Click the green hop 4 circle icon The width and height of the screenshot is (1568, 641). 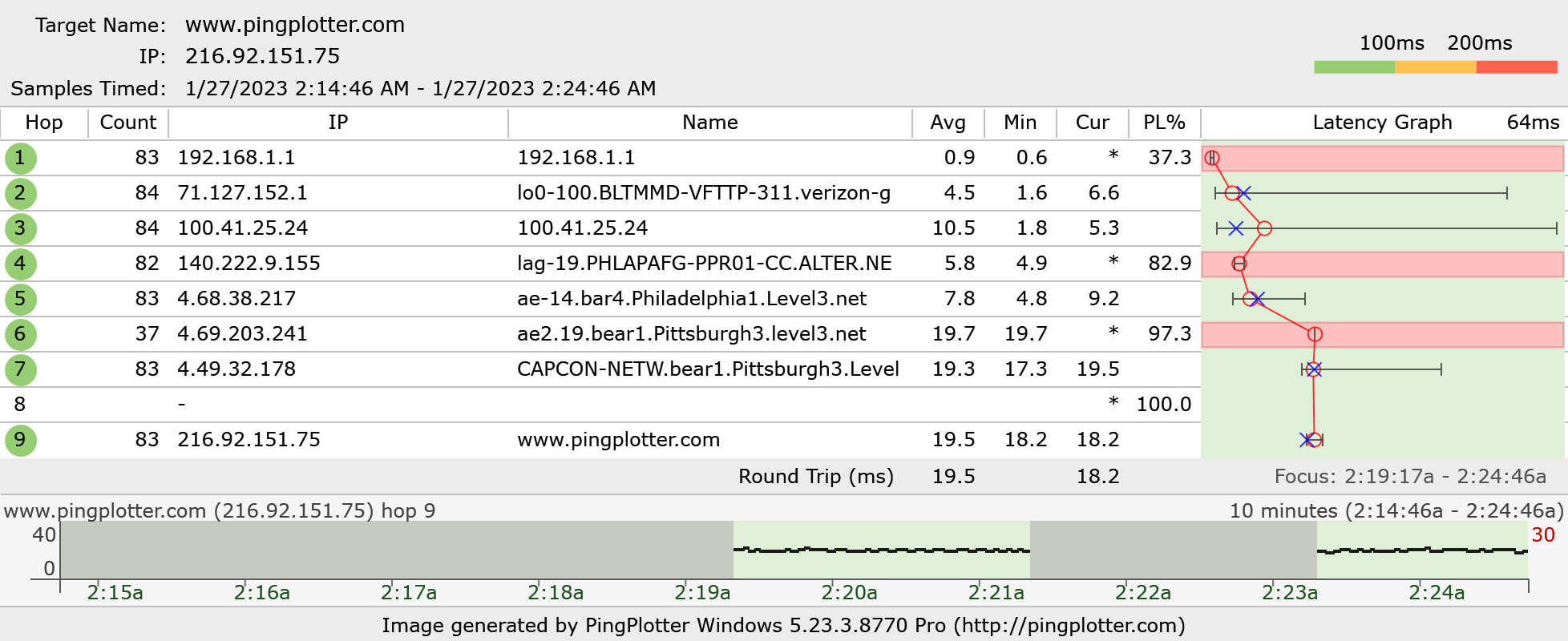(x=20, y=264)
